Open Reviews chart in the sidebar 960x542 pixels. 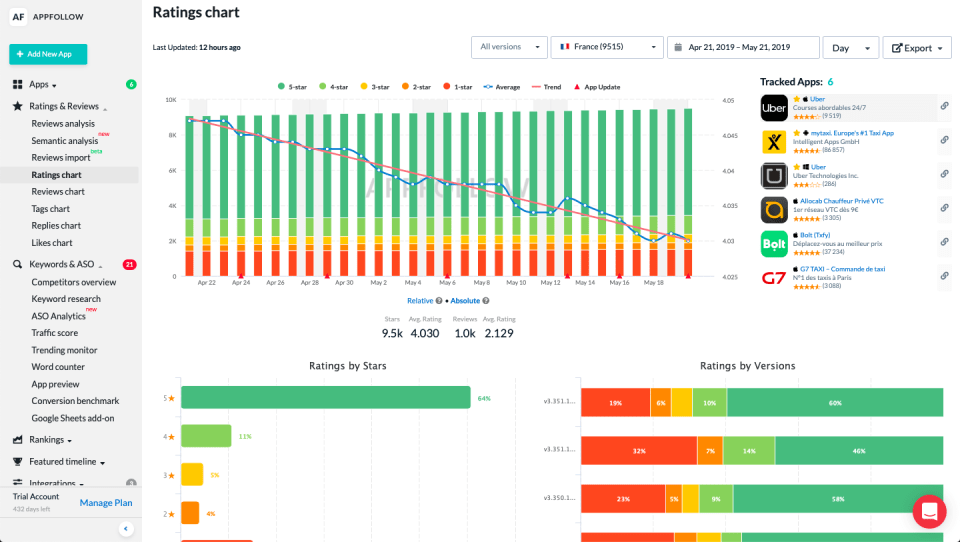point(58,192)
